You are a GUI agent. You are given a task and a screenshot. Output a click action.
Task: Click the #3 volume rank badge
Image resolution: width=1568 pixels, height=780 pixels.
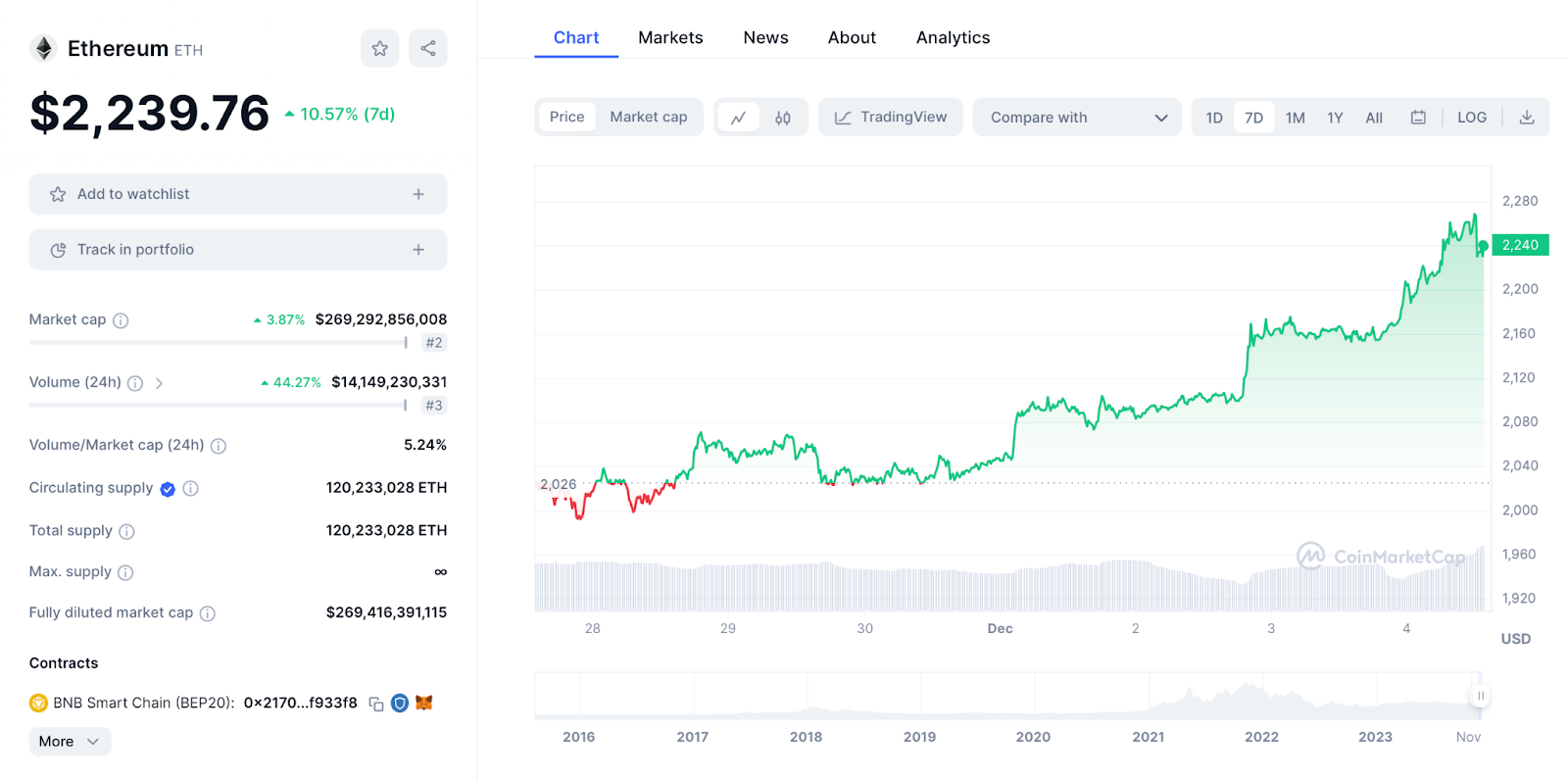[x=434, y=406]
